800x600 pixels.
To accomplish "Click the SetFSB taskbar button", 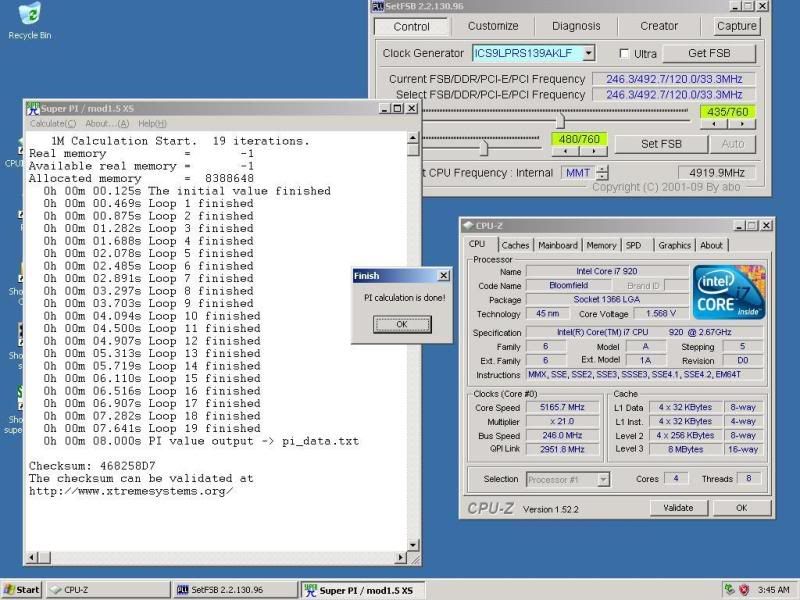I will click(235, 590).
